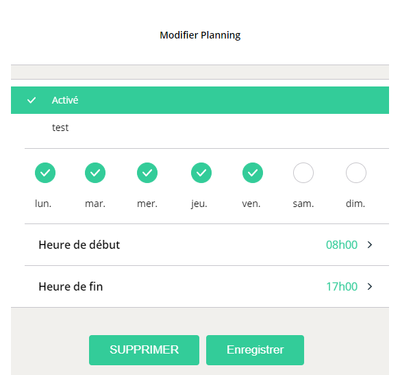
Task: Uncheck the lun. day circle
Action: tap(45, 173)
